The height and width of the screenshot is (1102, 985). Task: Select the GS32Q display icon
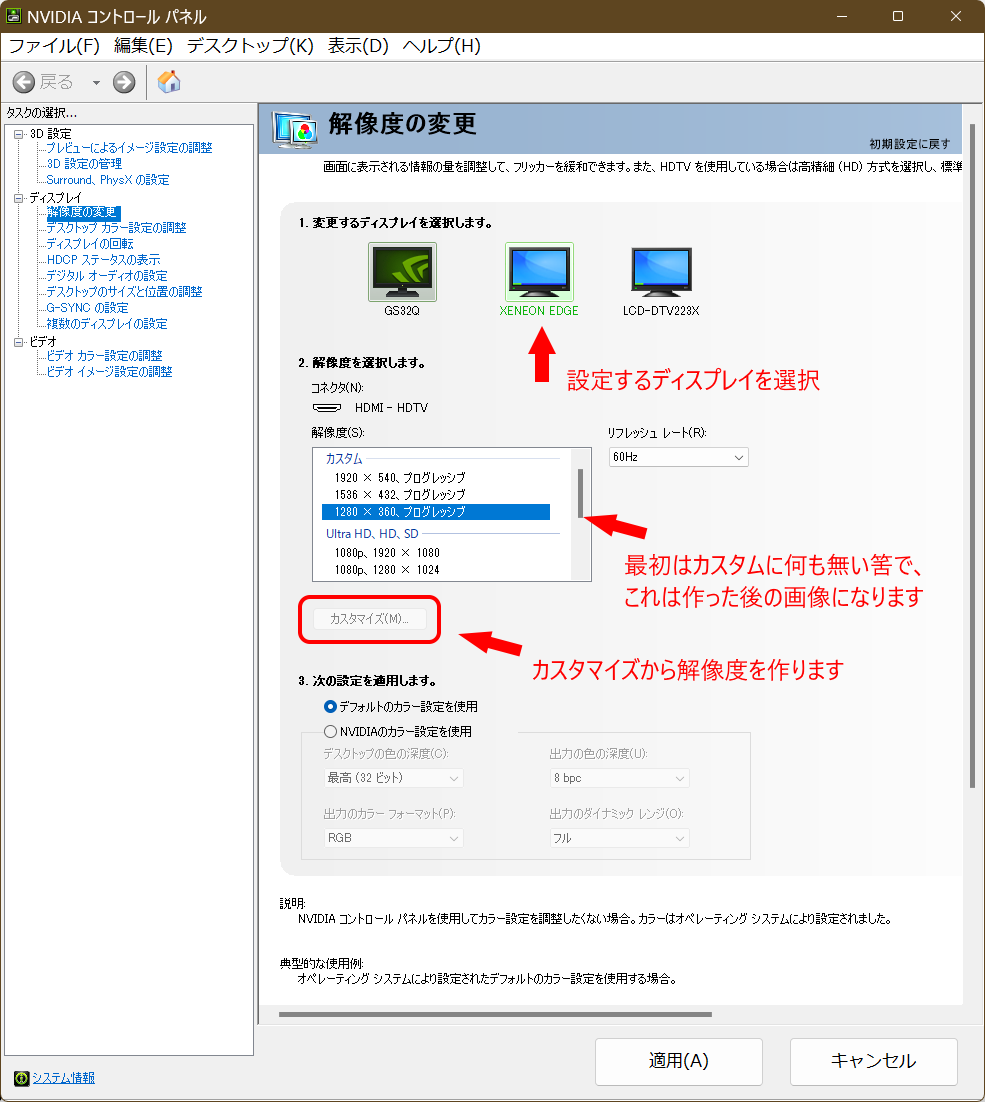402,272
